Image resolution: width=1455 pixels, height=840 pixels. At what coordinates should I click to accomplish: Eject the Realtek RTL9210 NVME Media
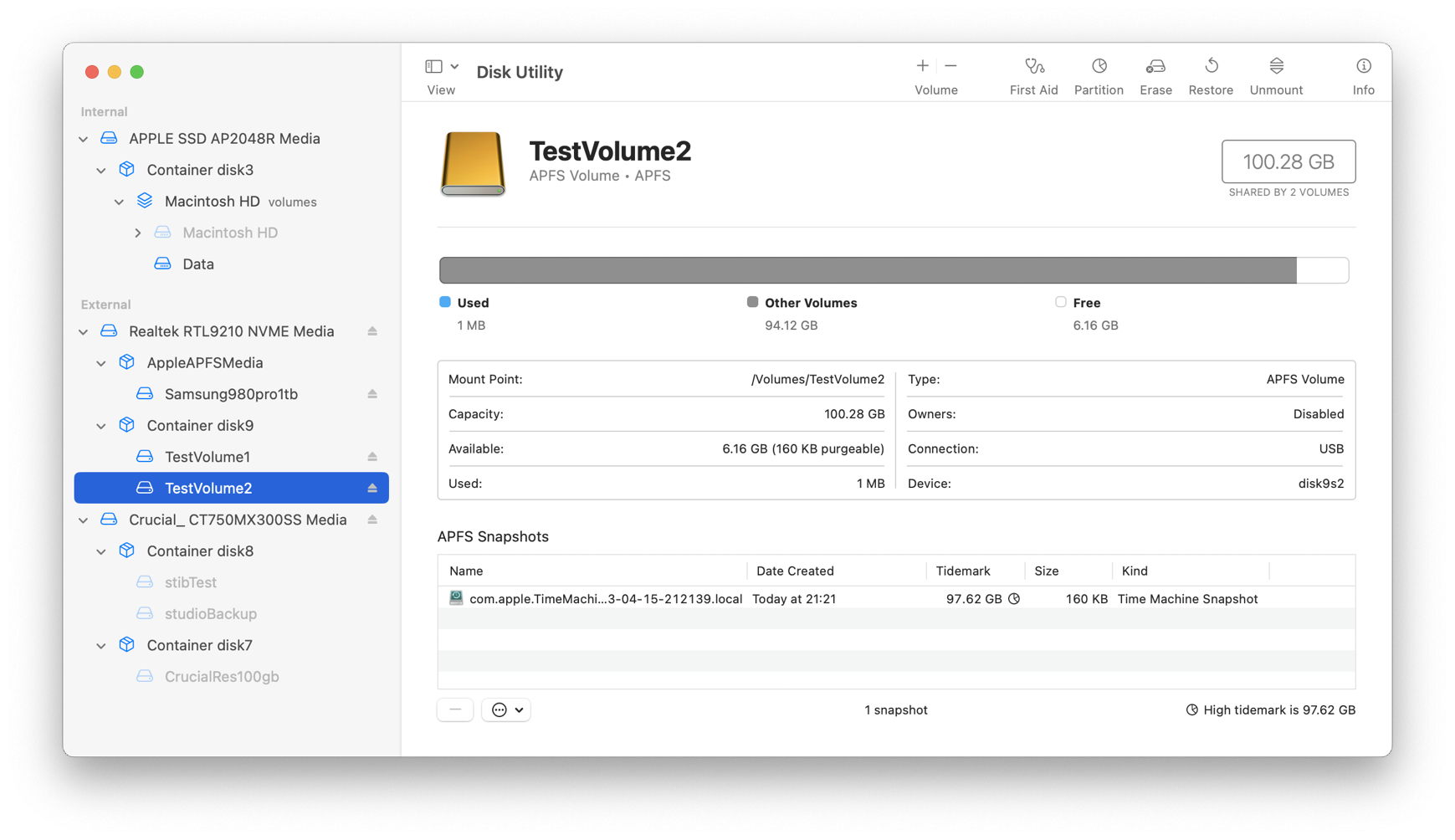(373, 331)
